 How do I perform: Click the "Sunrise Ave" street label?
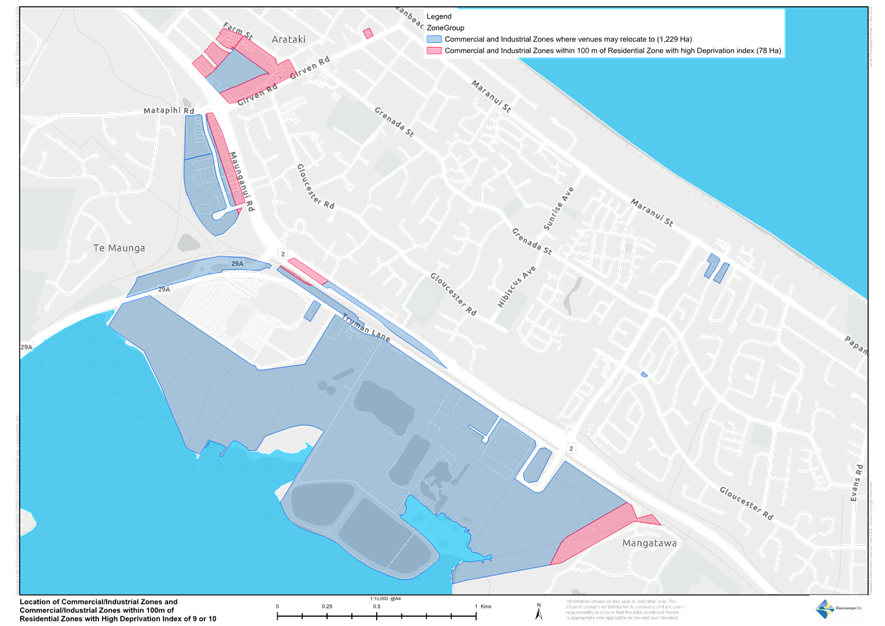click(x=559, y=208)
